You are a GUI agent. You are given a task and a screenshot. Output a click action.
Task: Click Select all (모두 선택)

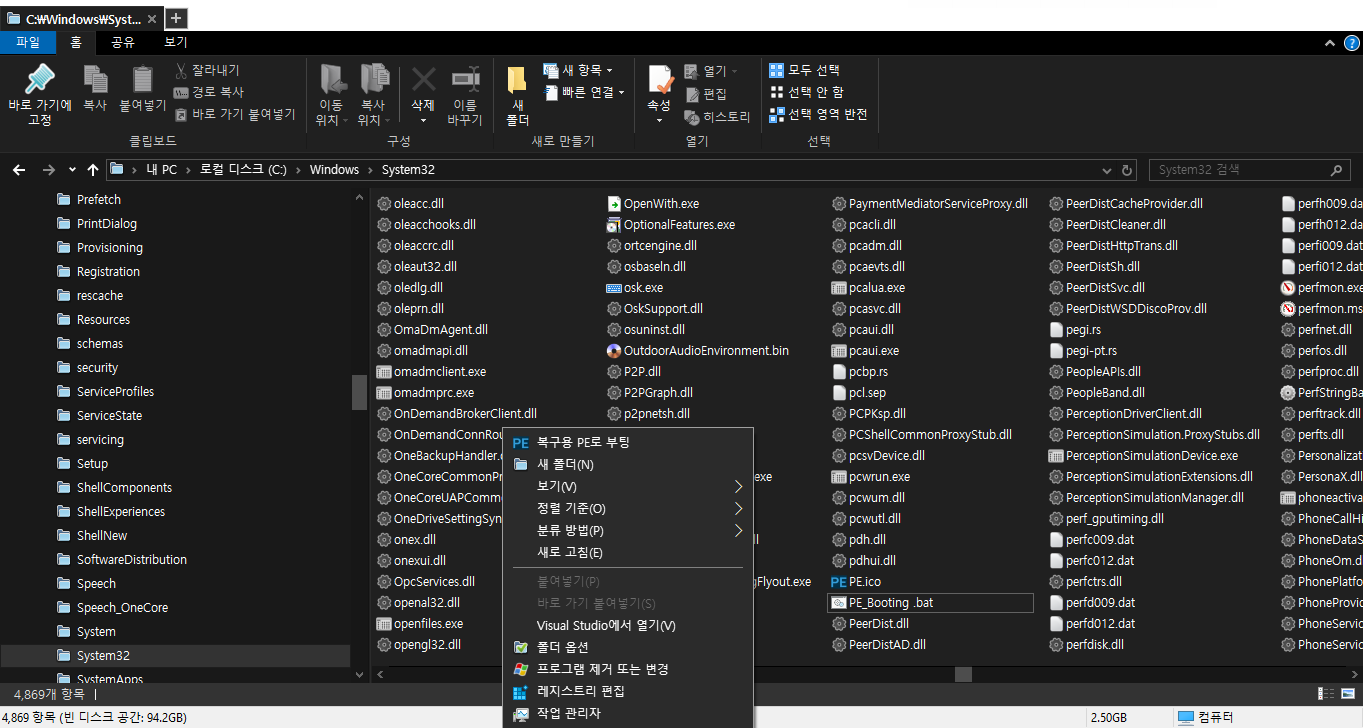pyautogui.click(x=805, y=70)
